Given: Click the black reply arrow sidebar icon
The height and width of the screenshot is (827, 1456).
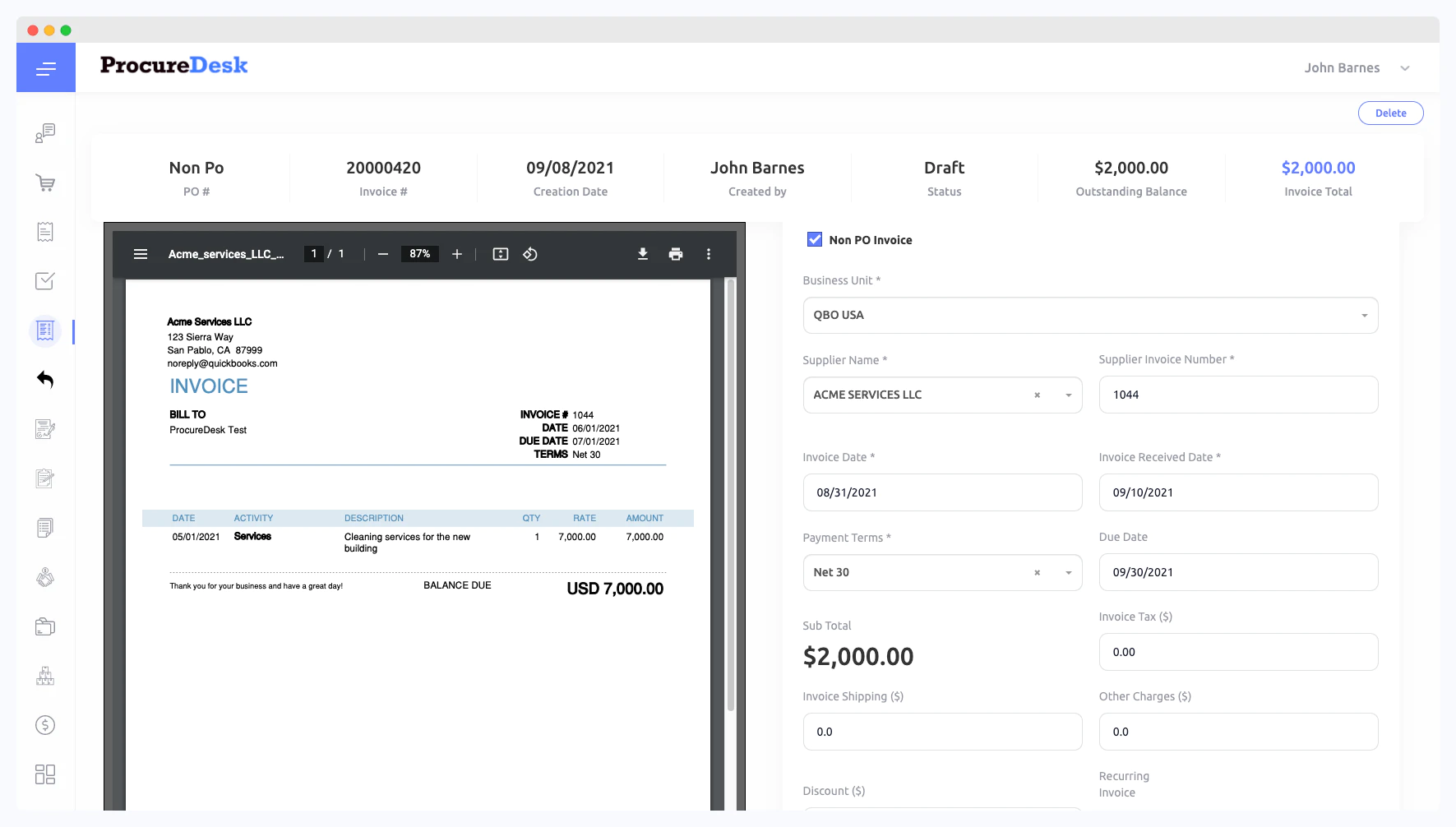Looking at the screenshot, I should pyautogui.click(x=45, y=380).
